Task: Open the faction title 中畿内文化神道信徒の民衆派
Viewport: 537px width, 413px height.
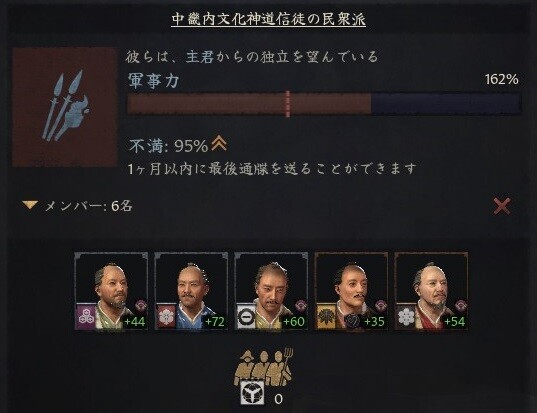Action: click(268, 19)
